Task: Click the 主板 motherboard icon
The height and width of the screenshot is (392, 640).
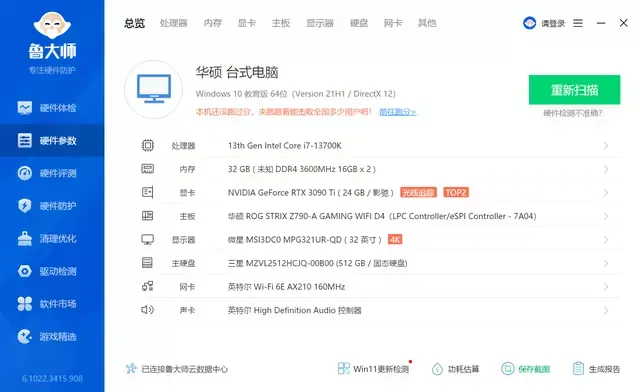Action: tap(148, 216)
